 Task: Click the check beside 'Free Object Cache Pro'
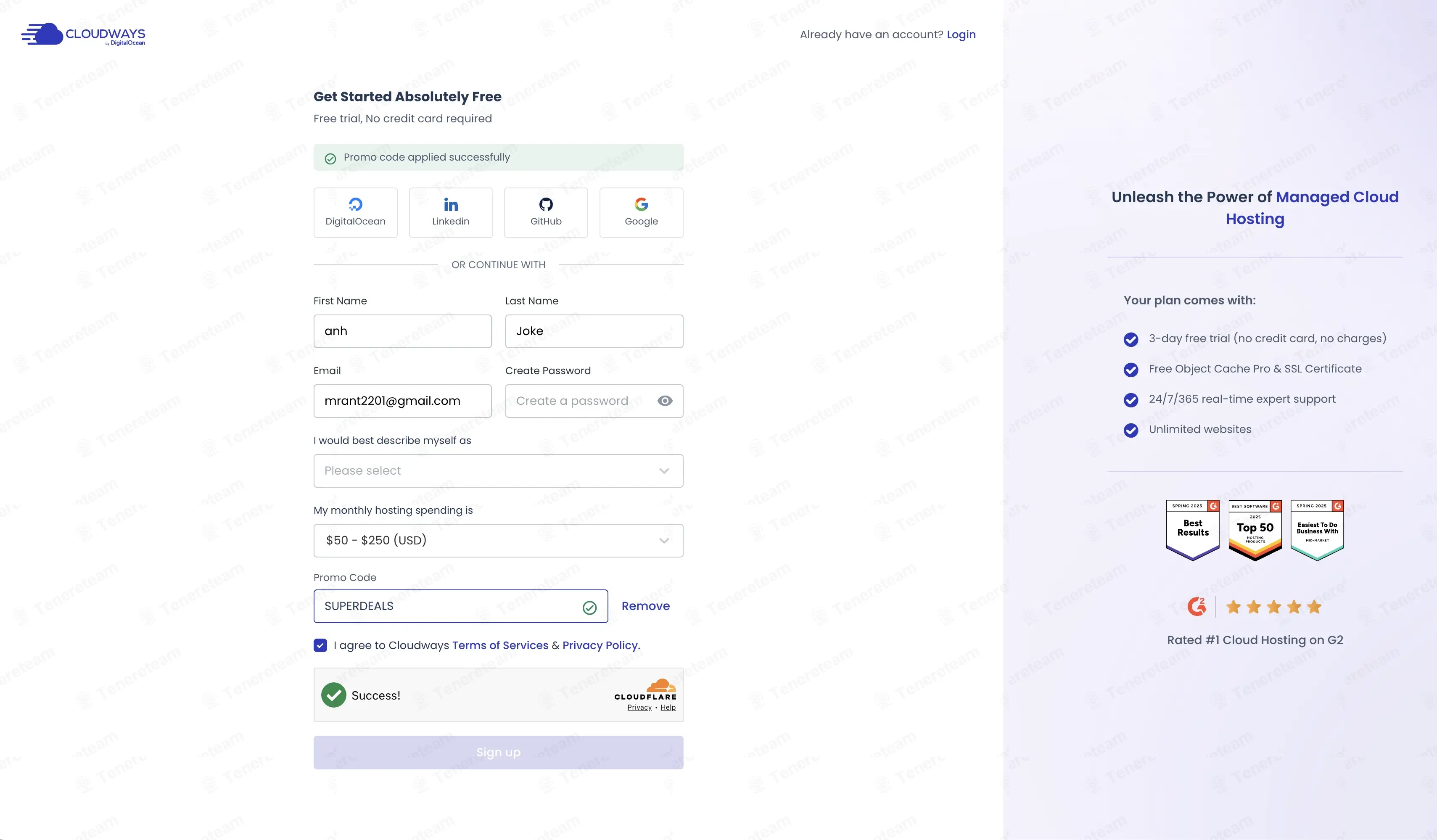coord(1131,370)
